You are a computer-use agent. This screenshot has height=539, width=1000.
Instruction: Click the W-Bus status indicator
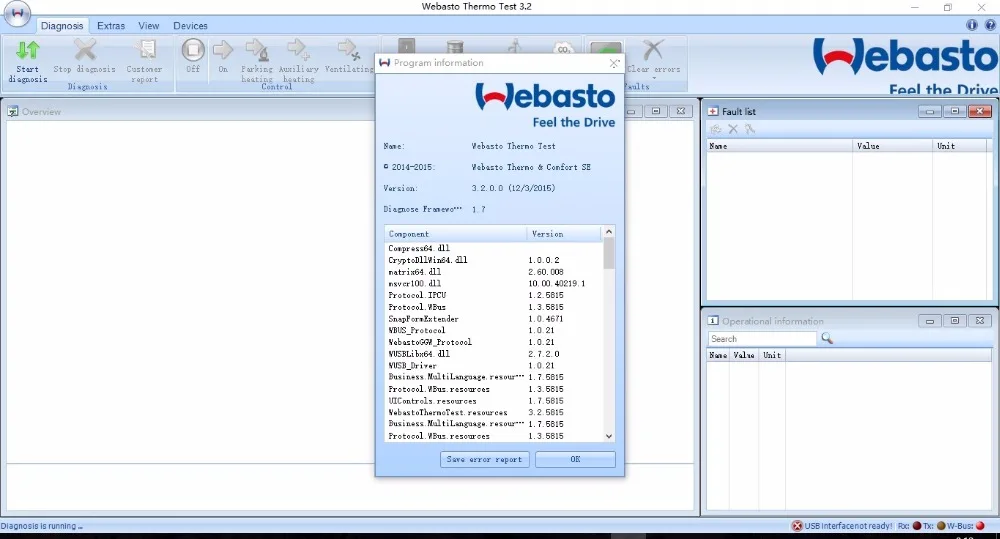[x=980, y=526]
